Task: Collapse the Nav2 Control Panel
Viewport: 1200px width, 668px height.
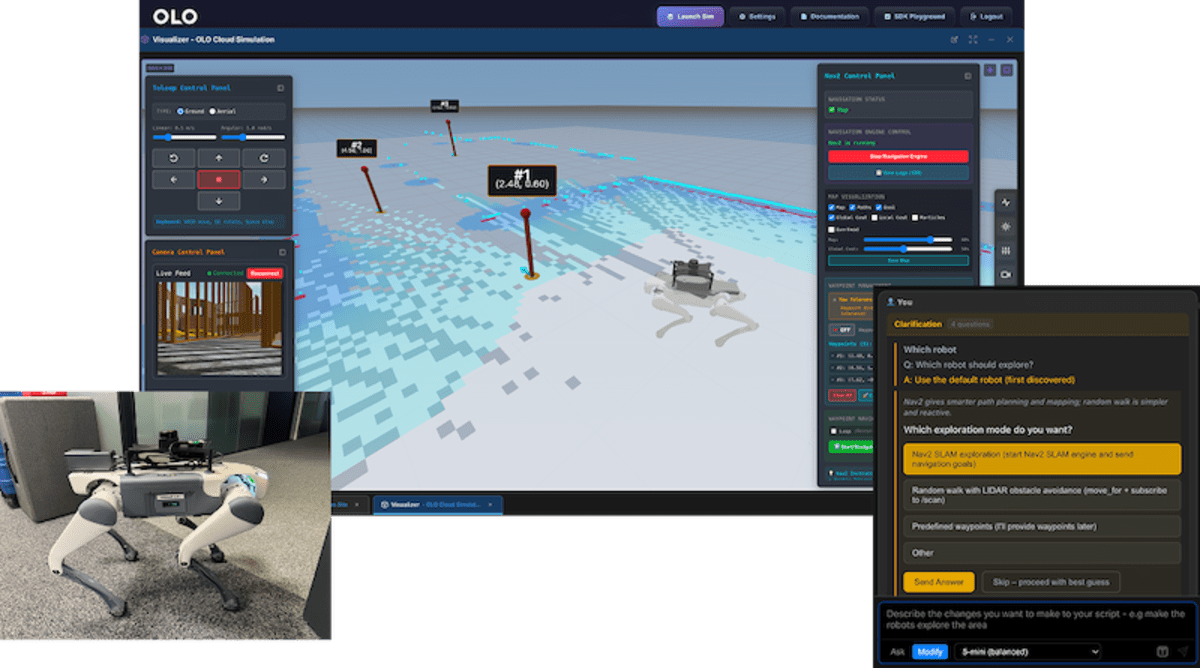Action: tap(967, 75)
